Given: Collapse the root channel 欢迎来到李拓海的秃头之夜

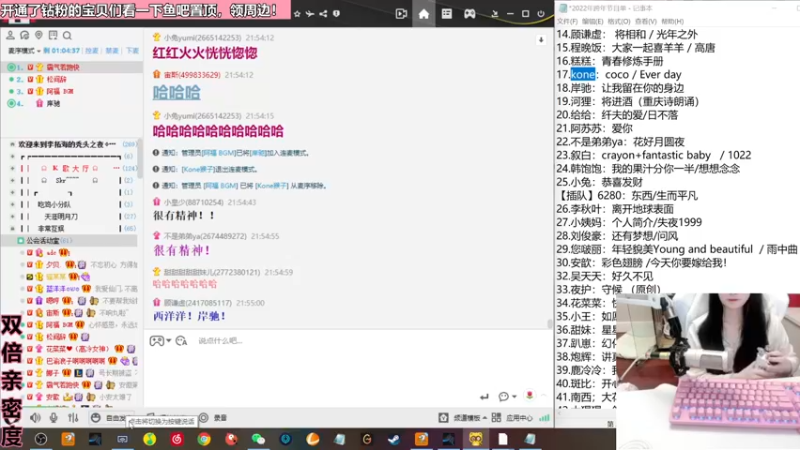Looking at the screenshot, I should pos(12,144).
